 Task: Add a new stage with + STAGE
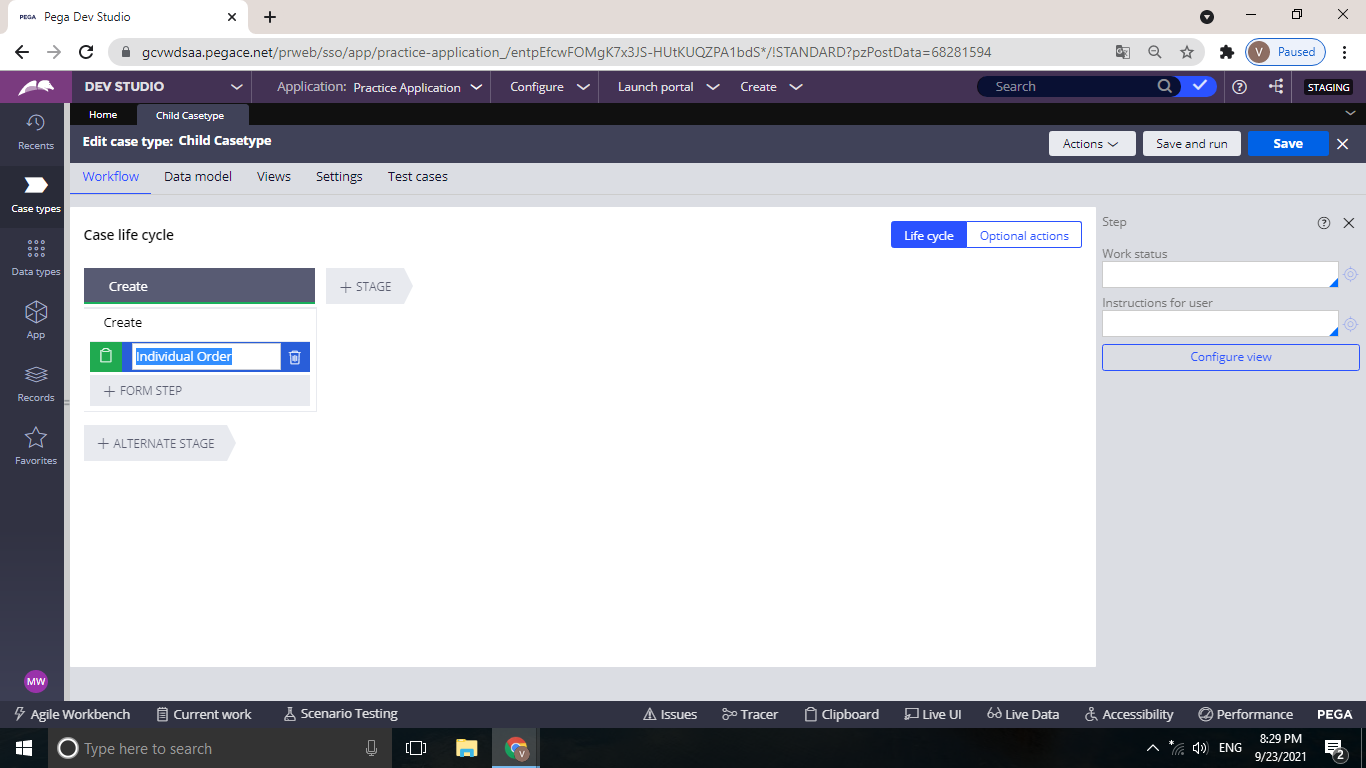pyautogui.click(x=366, y=286)
